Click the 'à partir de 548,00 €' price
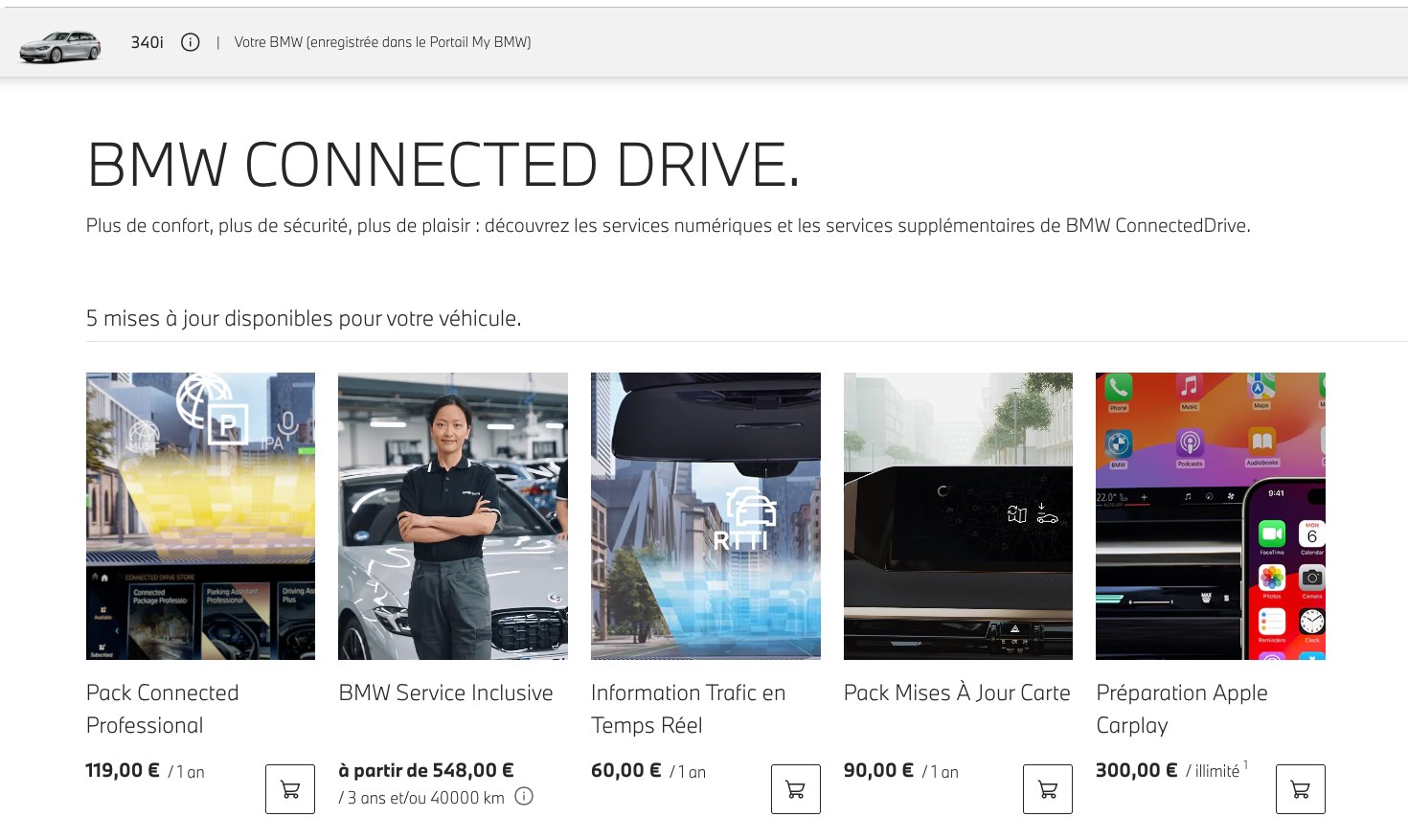The width and height of the screenshot is (1408, 840). [x=426, y=770]
